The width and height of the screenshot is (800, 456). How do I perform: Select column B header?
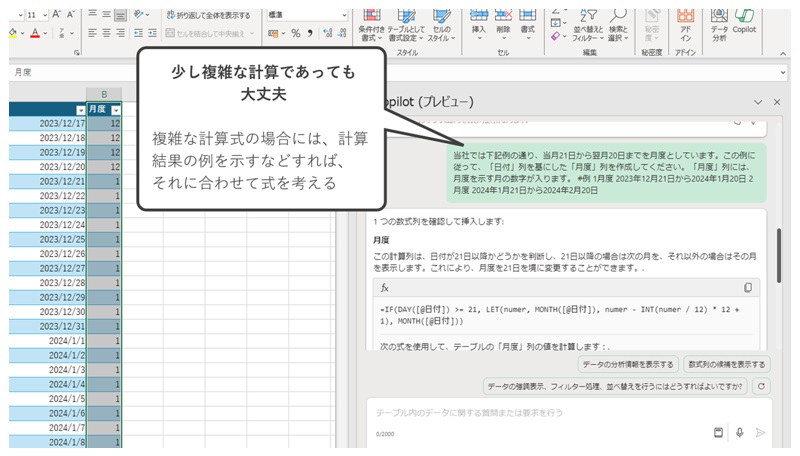(104, 94)
